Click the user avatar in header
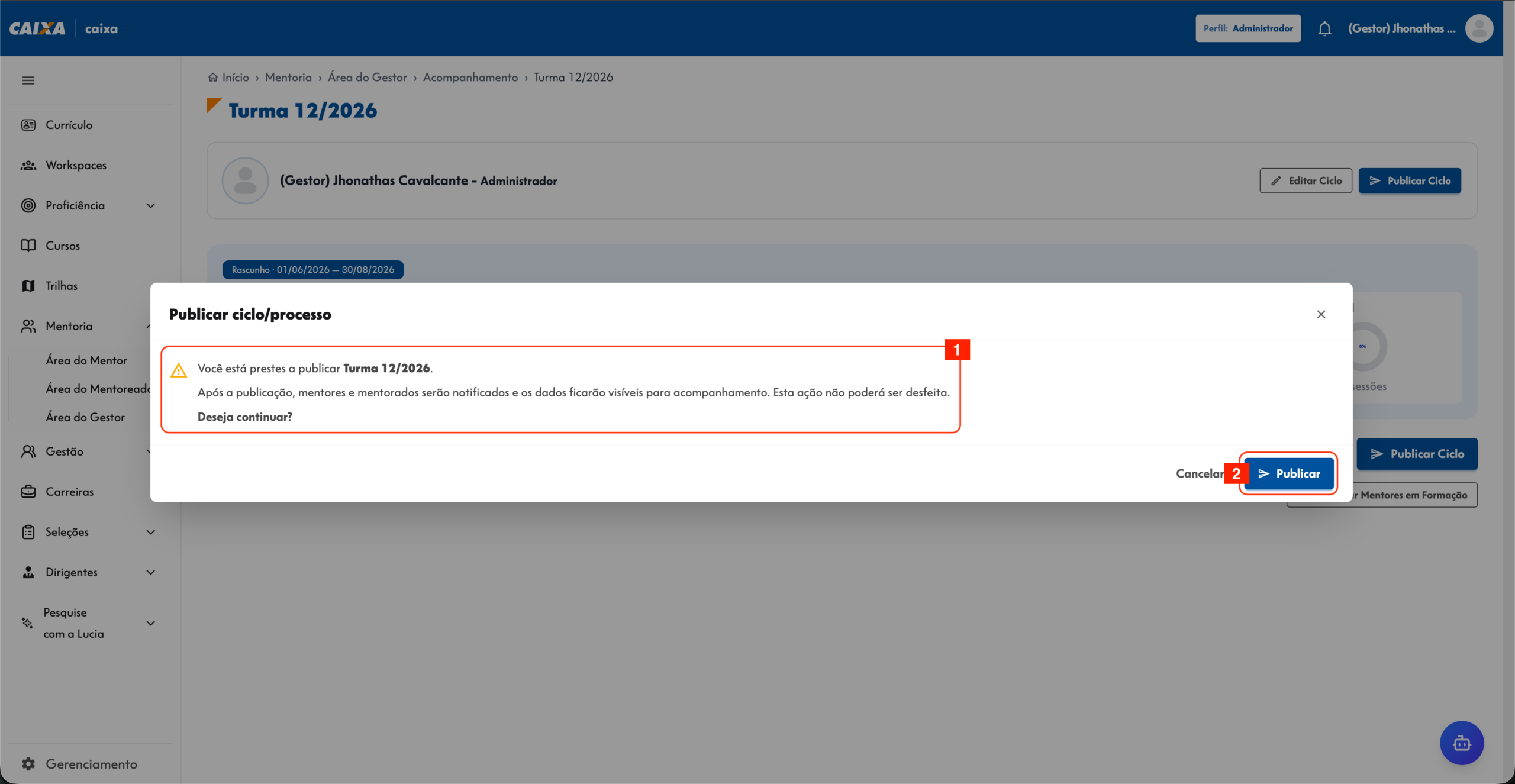Image resolution: width=1515 pixels, height=784 pixels. [1479, 28]
